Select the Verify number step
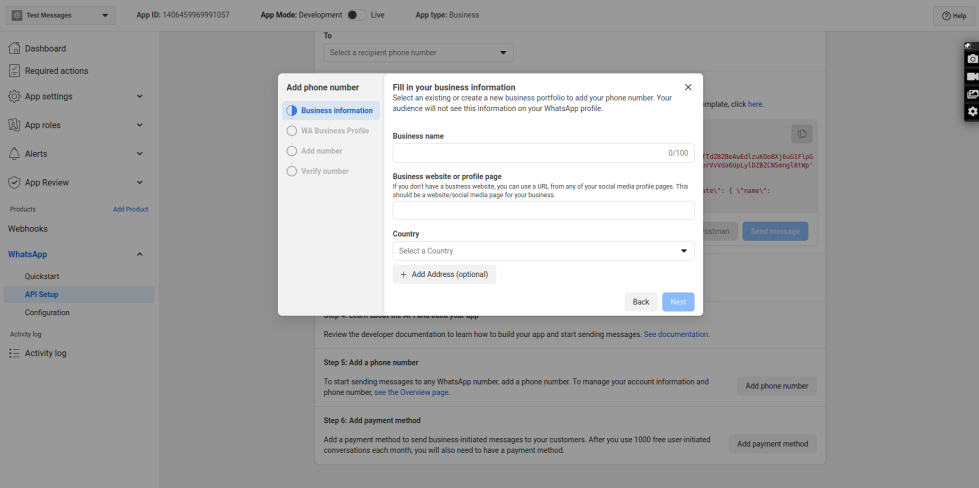The height and width of the screenshot is (488, 979). pos(324,171)
